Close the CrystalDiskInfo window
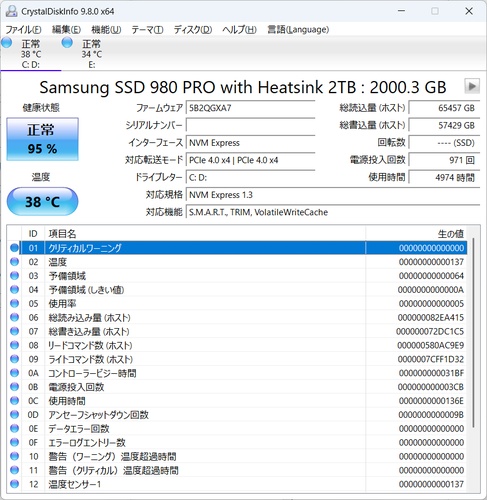This screenshot has width=487, height=500. click(x=469, y=11)
